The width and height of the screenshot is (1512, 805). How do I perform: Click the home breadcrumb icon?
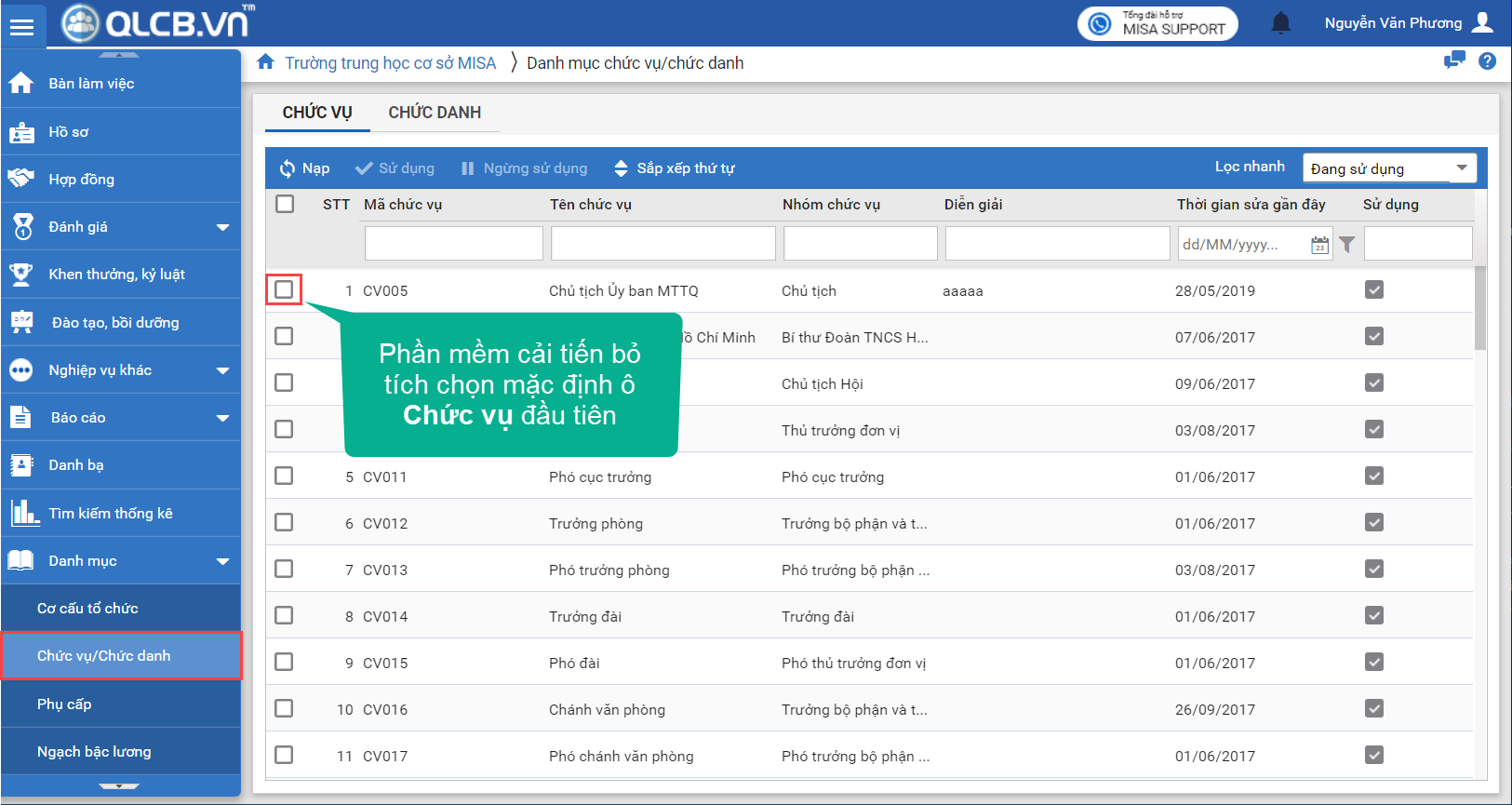[265, 62]
